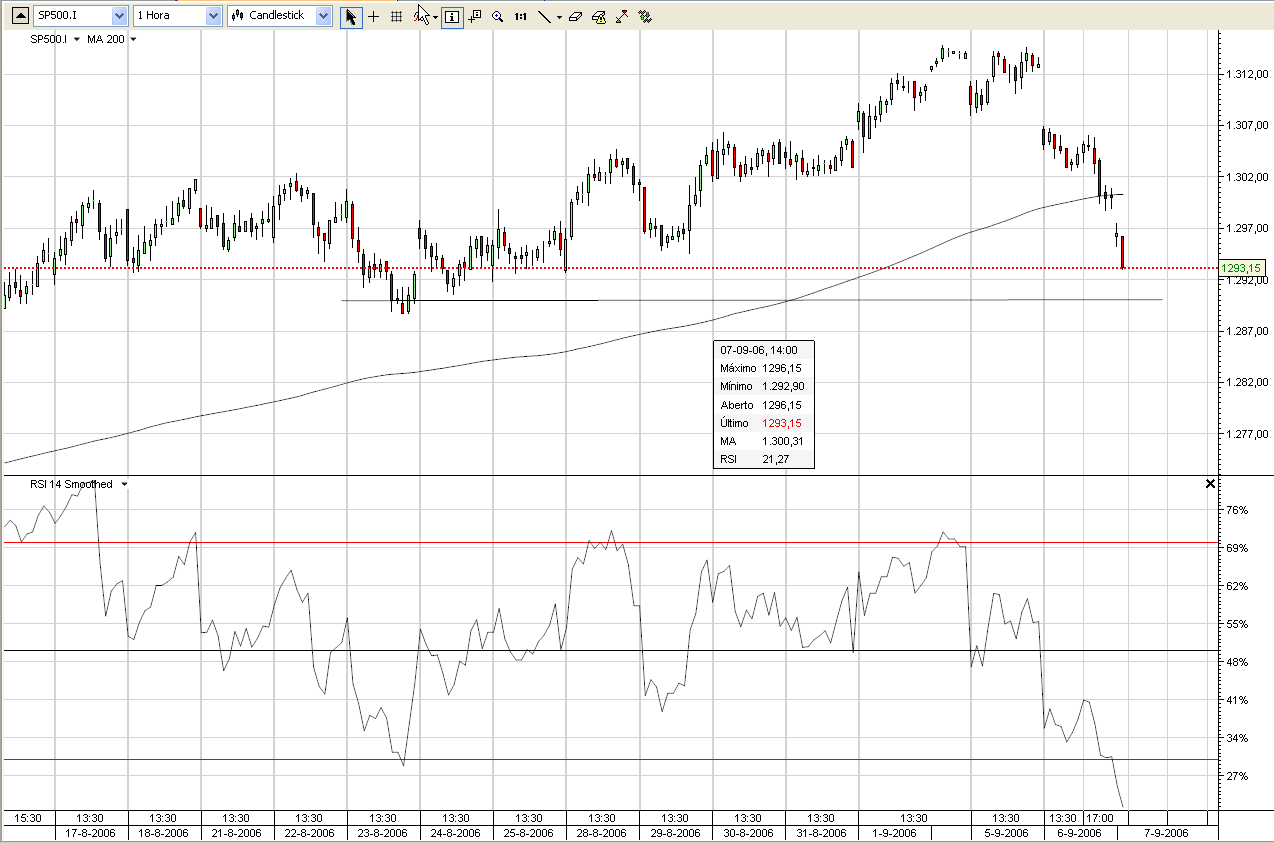Select the colored marker tool at toolbar end

pos(645,15)
